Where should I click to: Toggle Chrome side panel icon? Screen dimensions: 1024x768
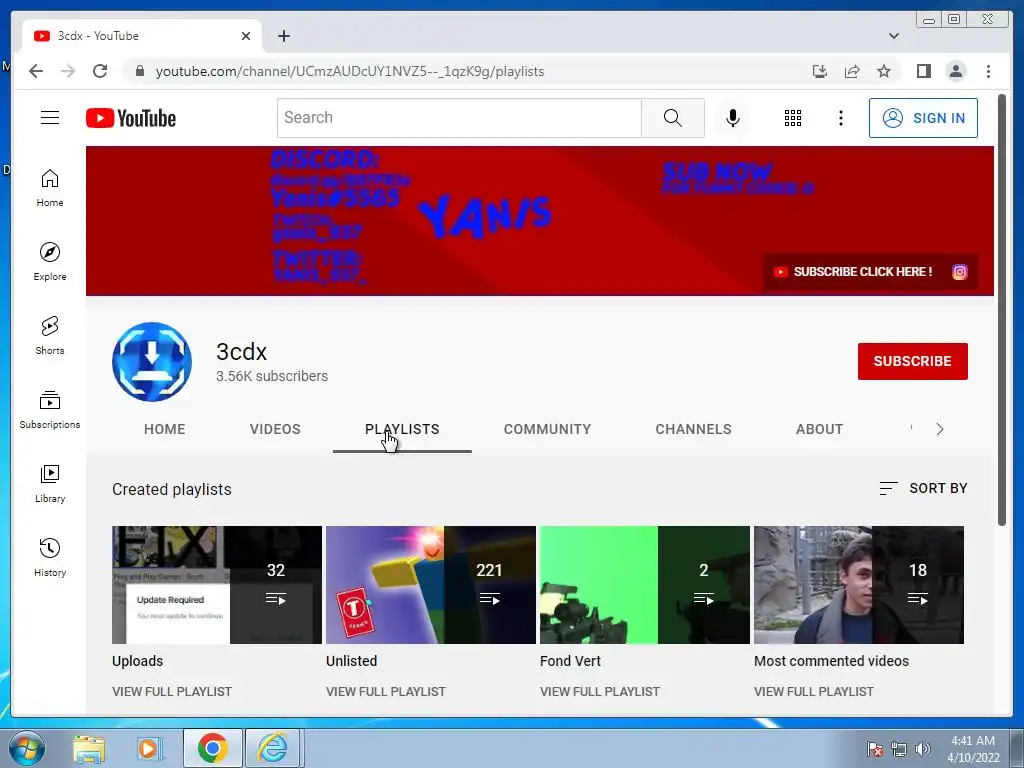click(923, 71)
